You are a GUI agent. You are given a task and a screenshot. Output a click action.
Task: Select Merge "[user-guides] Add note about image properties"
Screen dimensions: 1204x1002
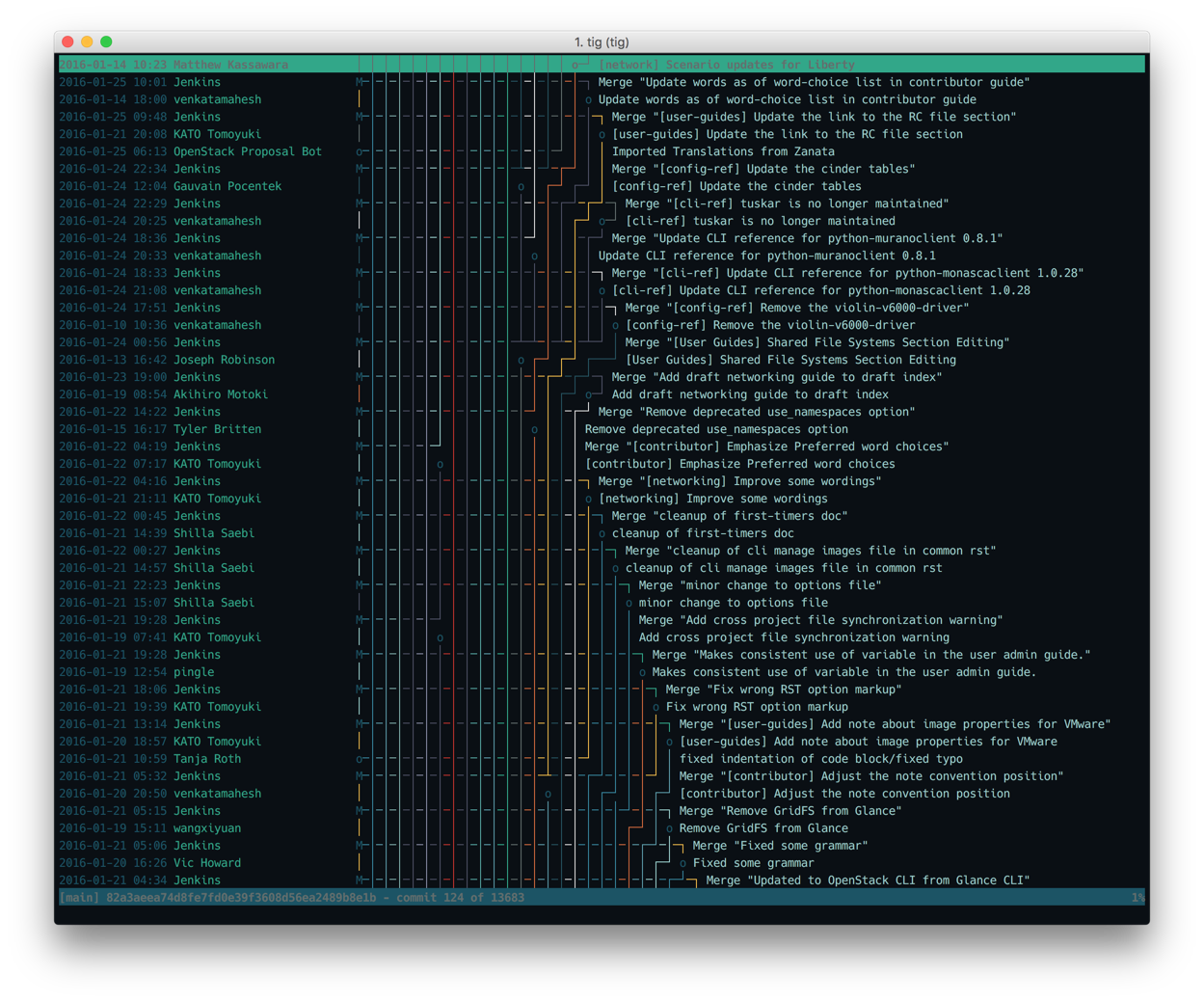[x=895, y=724]
